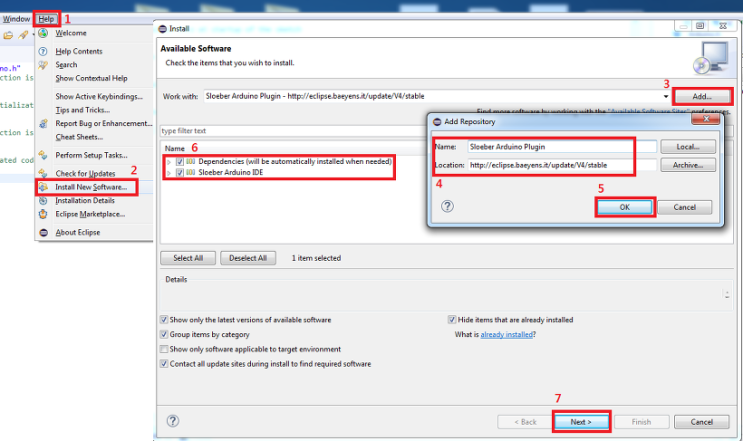Choose Perform Setup Tasks item
743x441 pixels.
click(91, 155)
